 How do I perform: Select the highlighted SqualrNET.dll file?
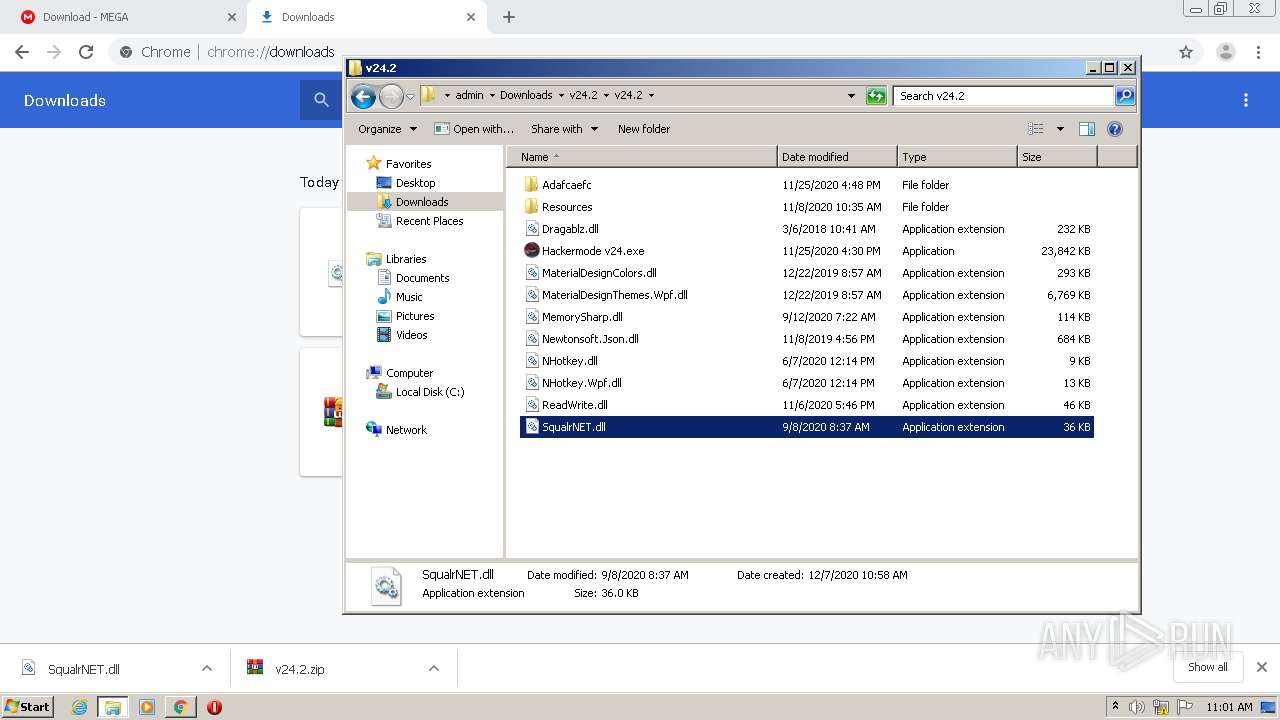[806, 427]
